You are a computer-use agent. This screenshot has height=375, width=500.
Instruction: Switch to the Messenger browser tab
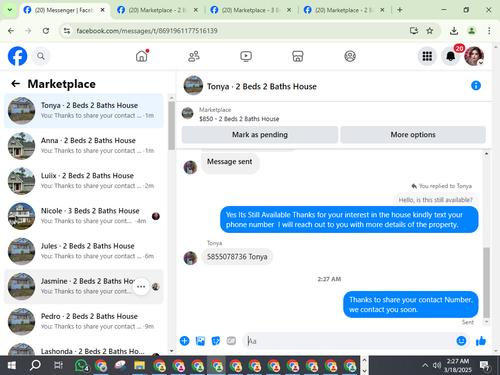coord(63,10)
